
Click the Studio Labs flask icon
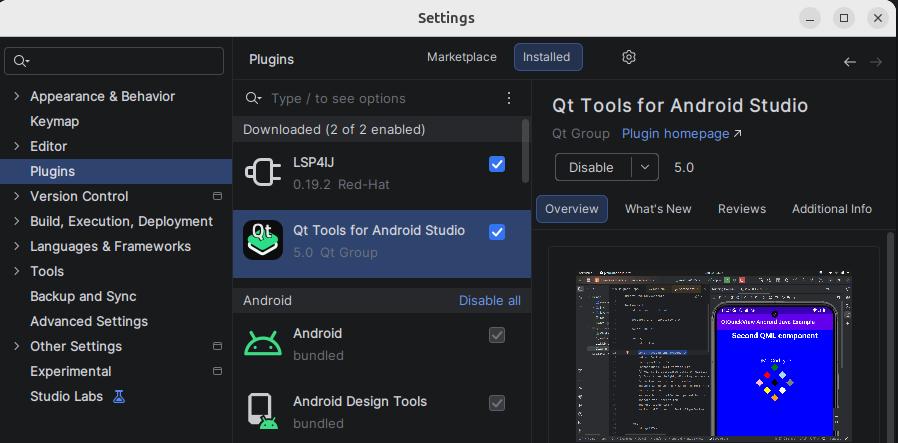119,396
